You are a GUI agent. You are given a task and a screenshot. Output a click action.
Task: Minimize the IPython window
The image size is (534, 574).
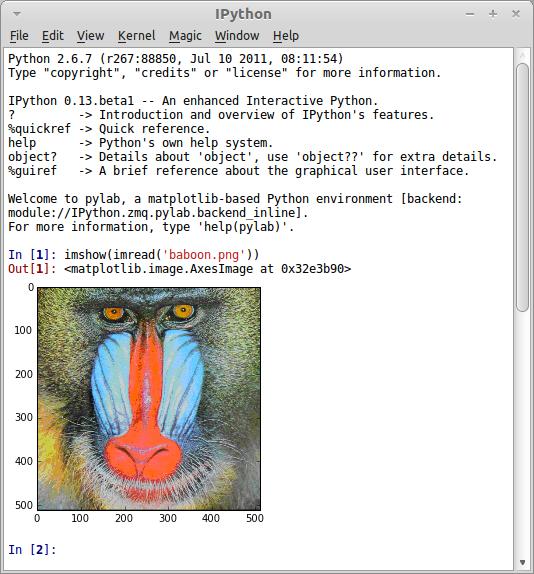(x=470, y=14)
